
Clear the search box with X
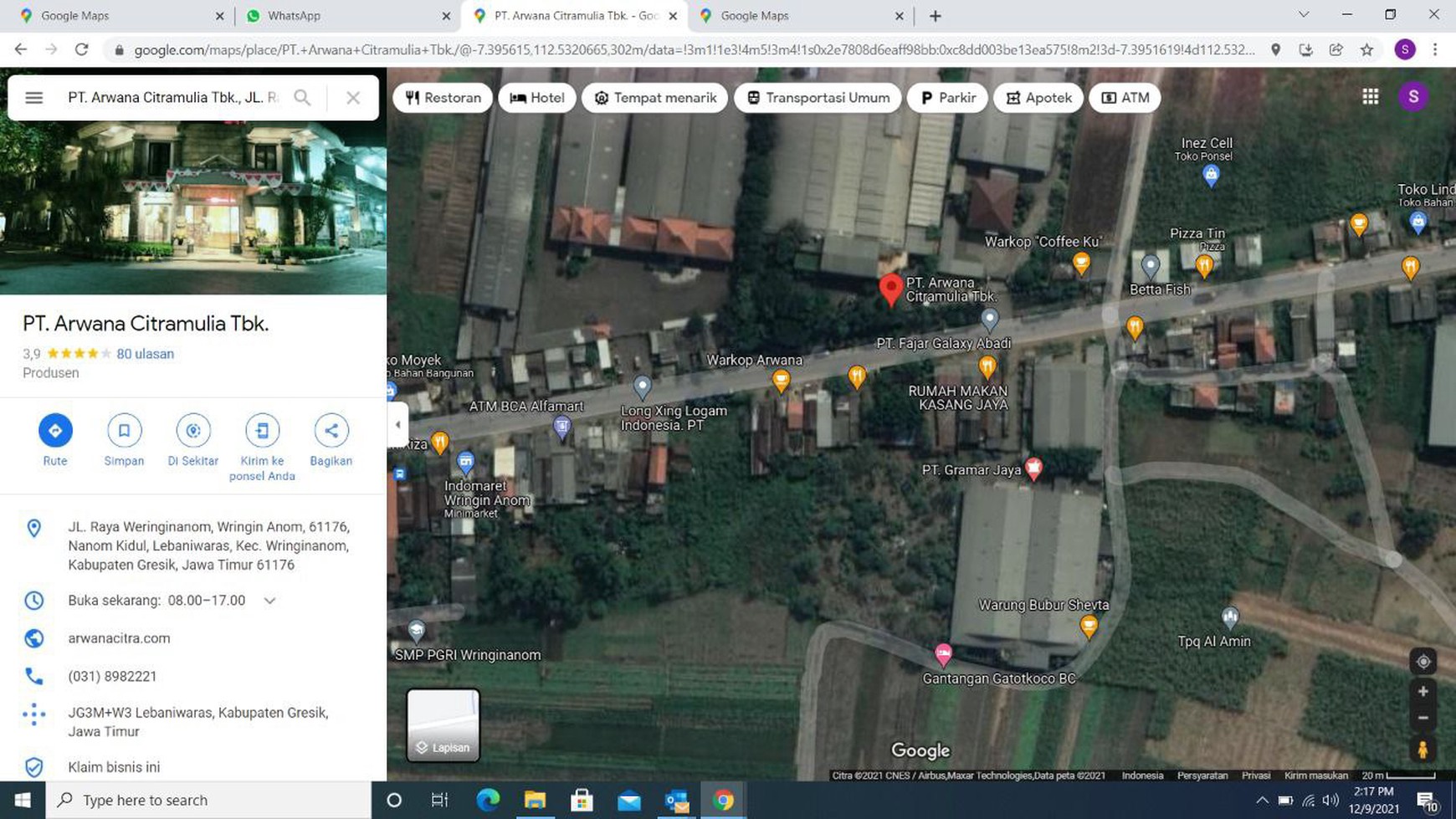353,98
